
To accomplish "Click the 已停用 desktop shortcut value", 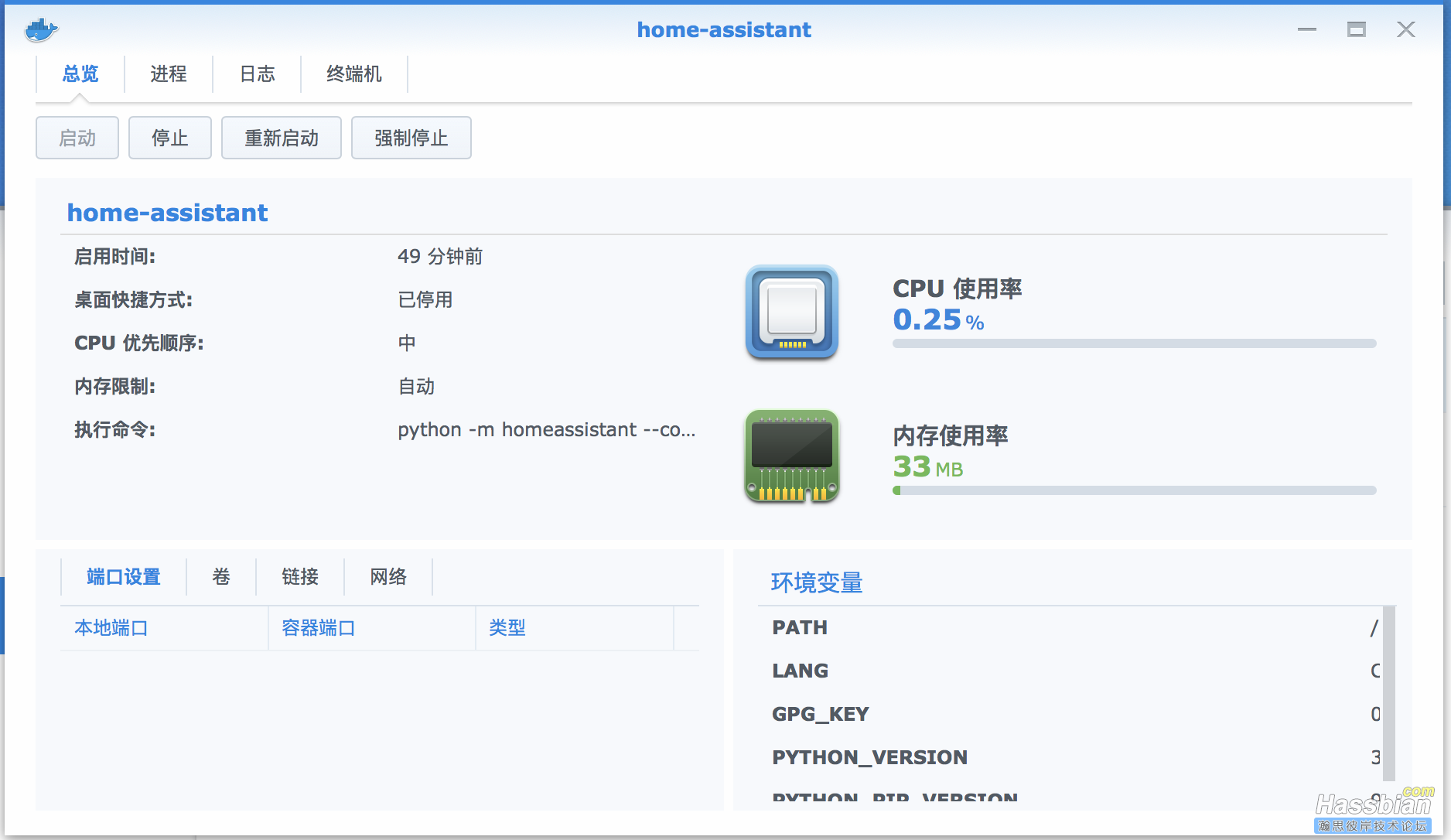I will (425, 300).
